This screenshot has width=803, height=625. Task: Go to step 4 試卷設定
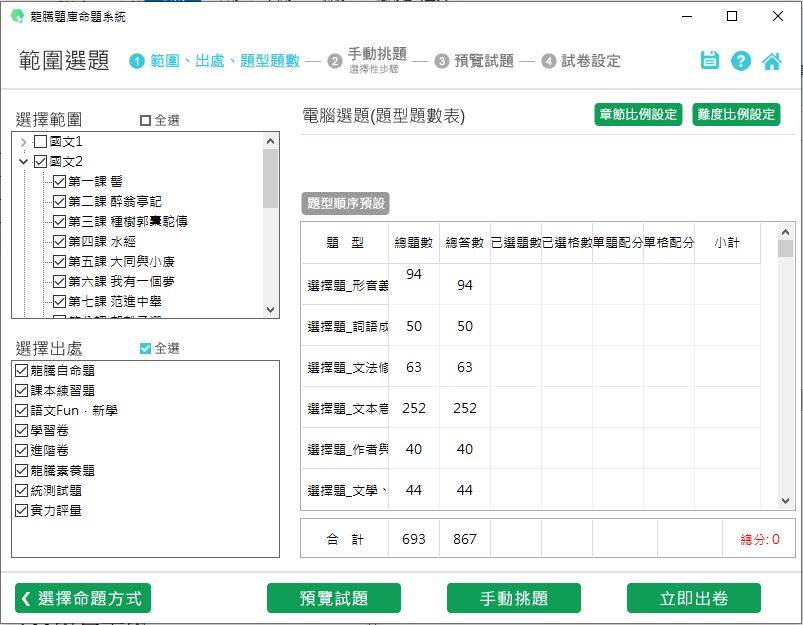(581, 61)
